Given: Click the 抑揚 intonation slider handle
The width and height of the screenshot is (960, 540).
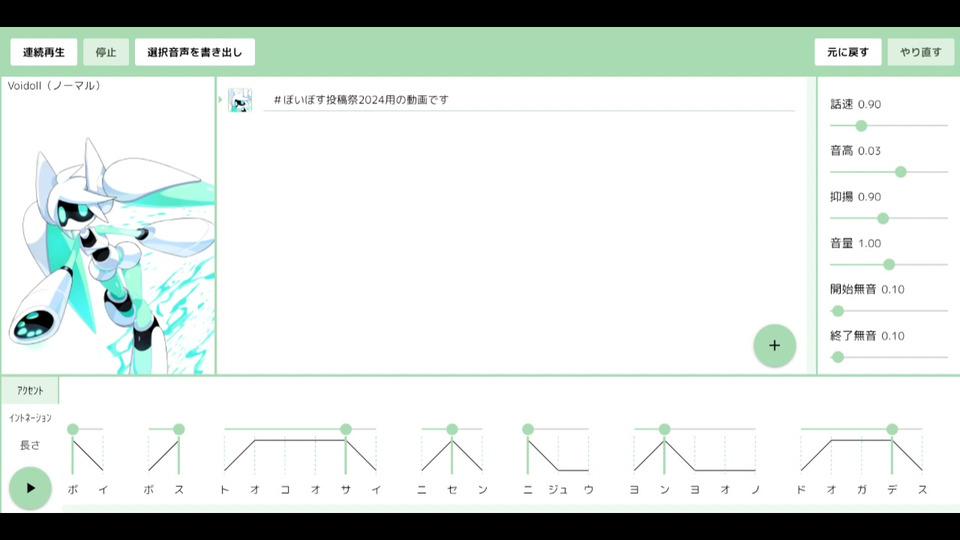Looking at the screenshot, I should [x=883, y=218].
